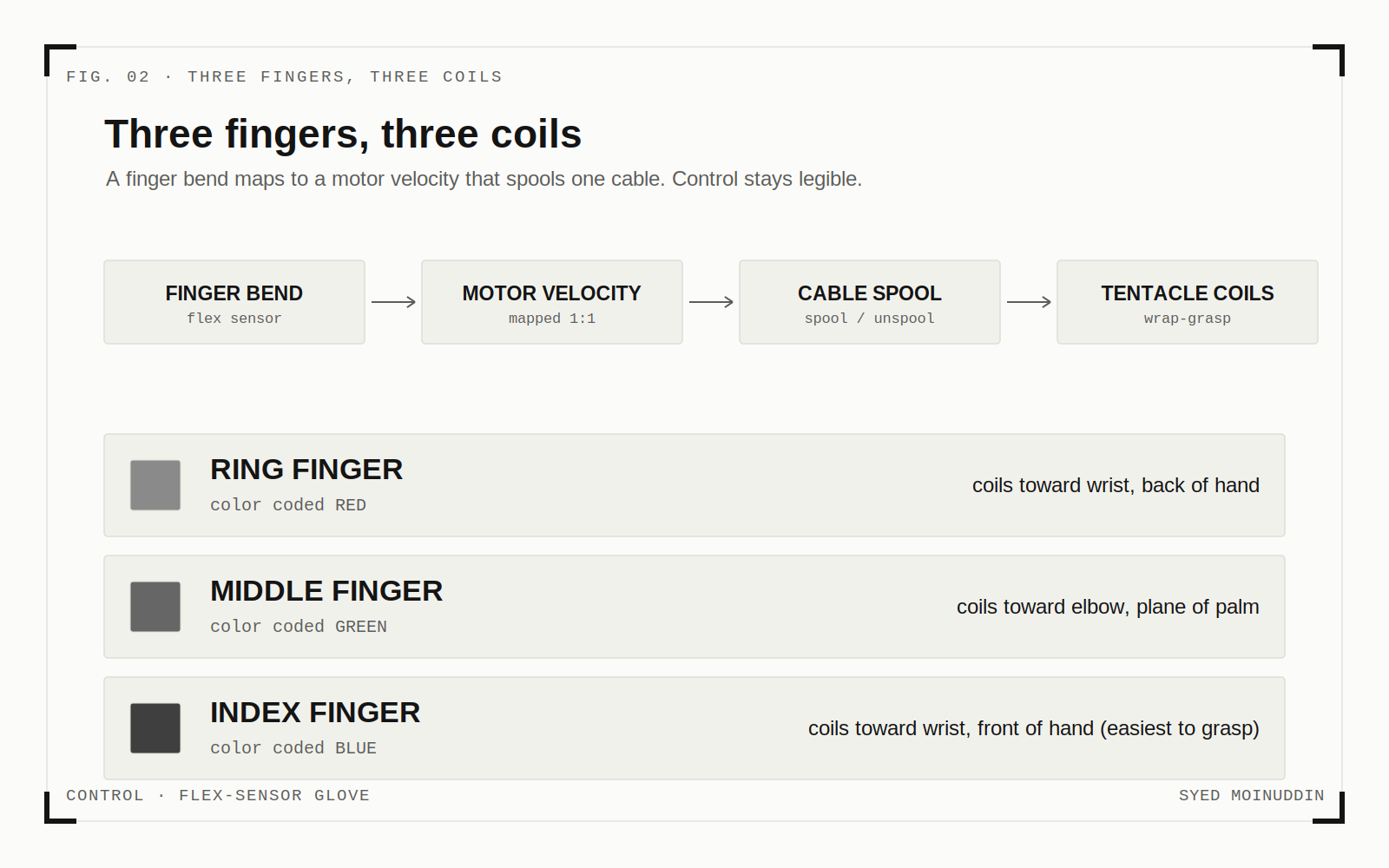Screen dimensions: 1389x868
Task: Click arrow between Cable Spool and Tentacle Coils
Action: pyautogui.click(x=1029, y=302)
